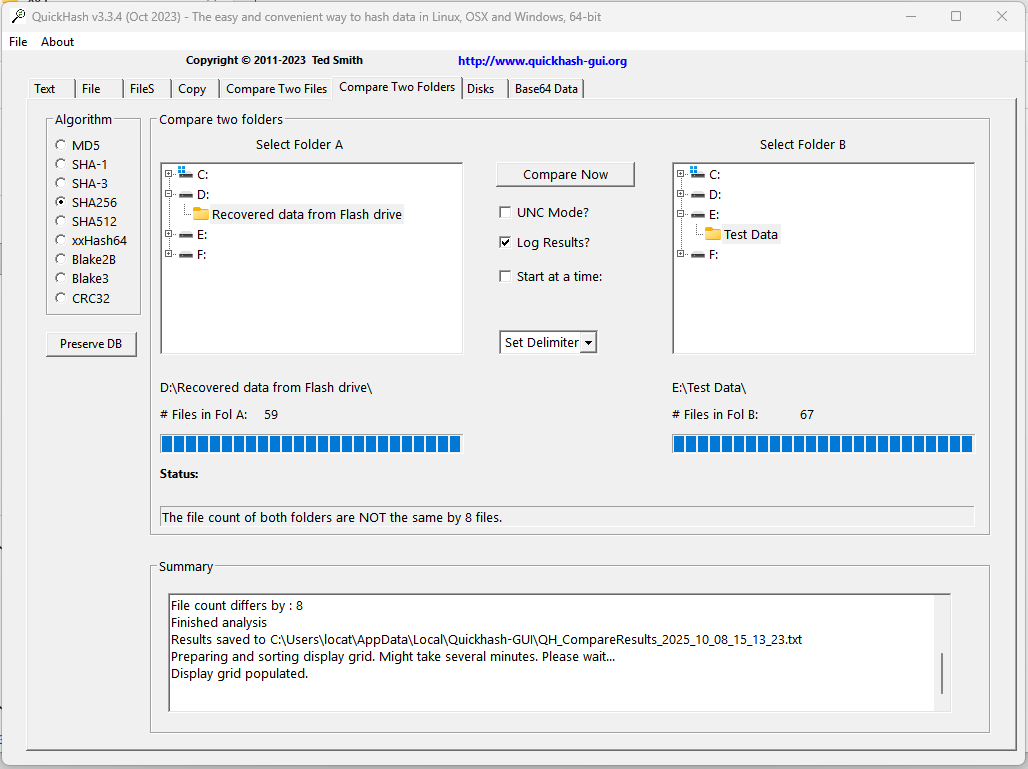
Task: Click the Recovered data folder icon in Folder A
Action: 200,214
